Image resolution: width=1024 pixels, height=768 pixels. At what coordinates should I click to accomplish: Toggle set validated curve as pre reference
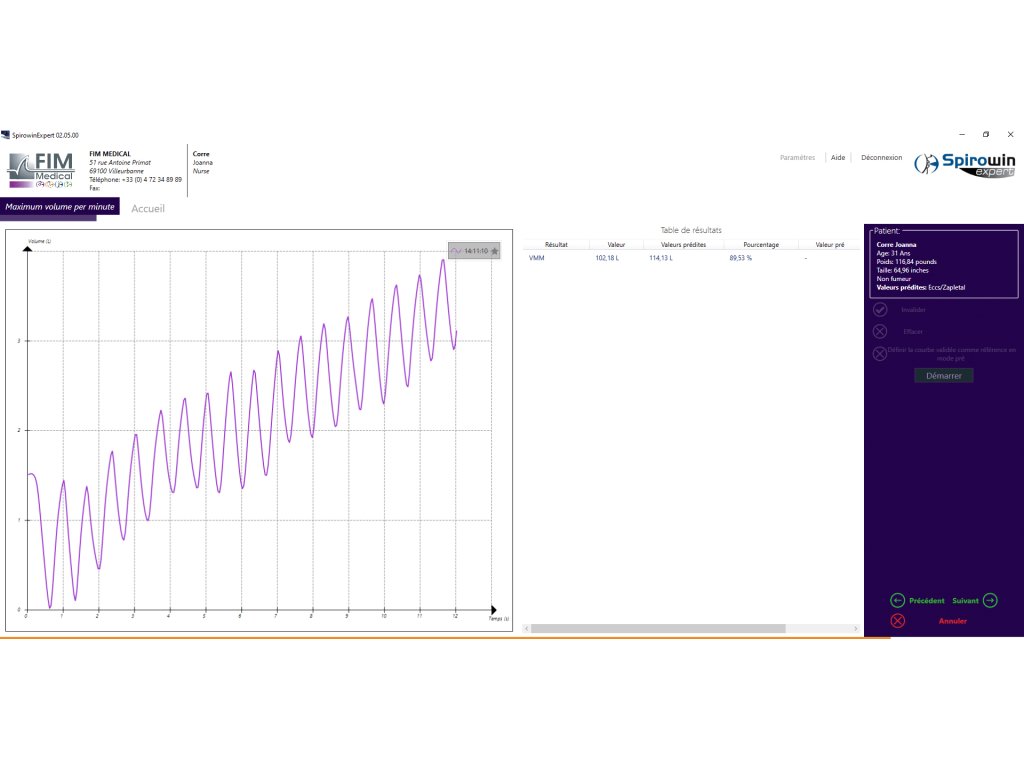point(880,353)
